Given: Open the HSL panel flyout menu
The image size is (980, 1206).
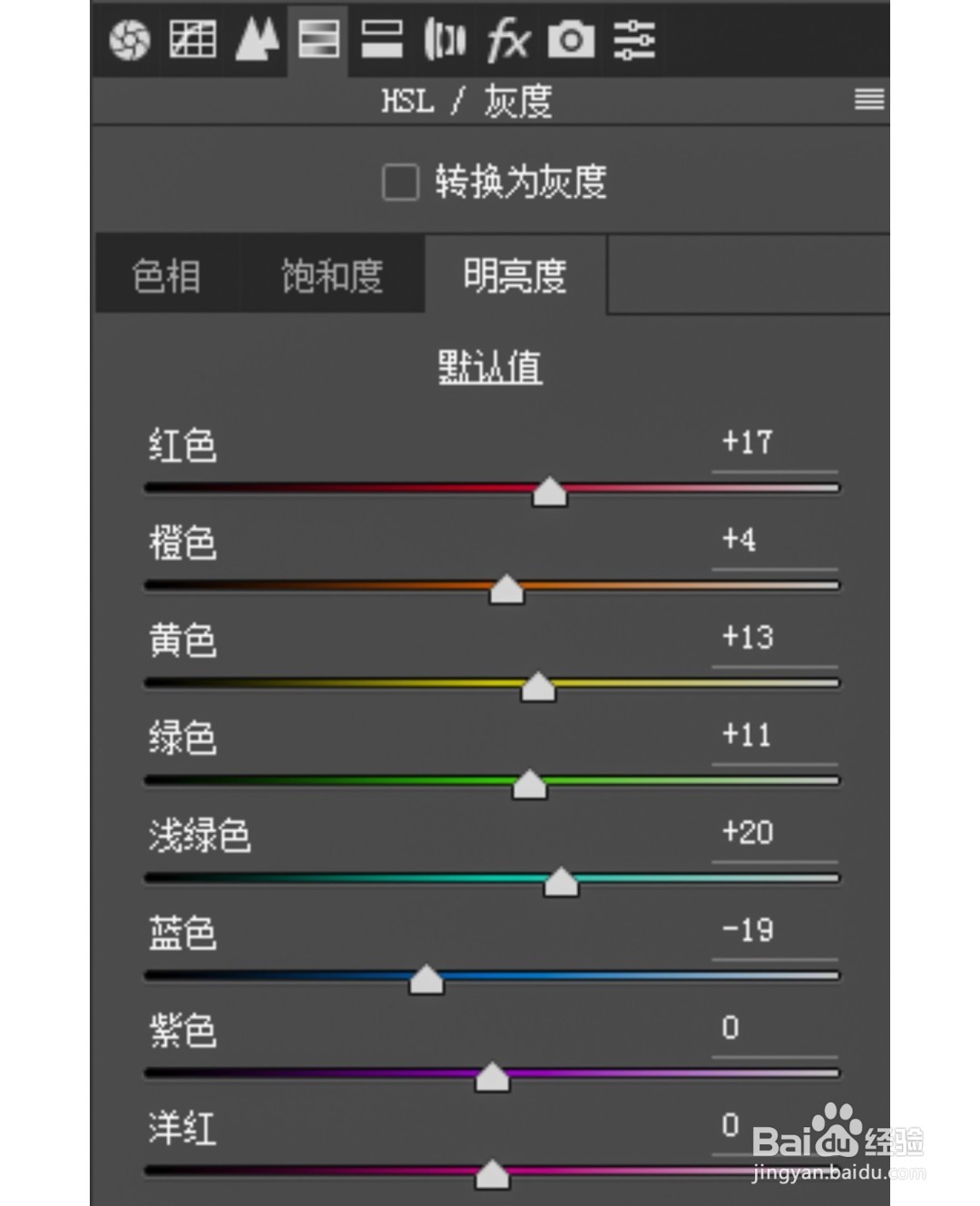Looking at the screenshot, I should (x=869, y=100).
